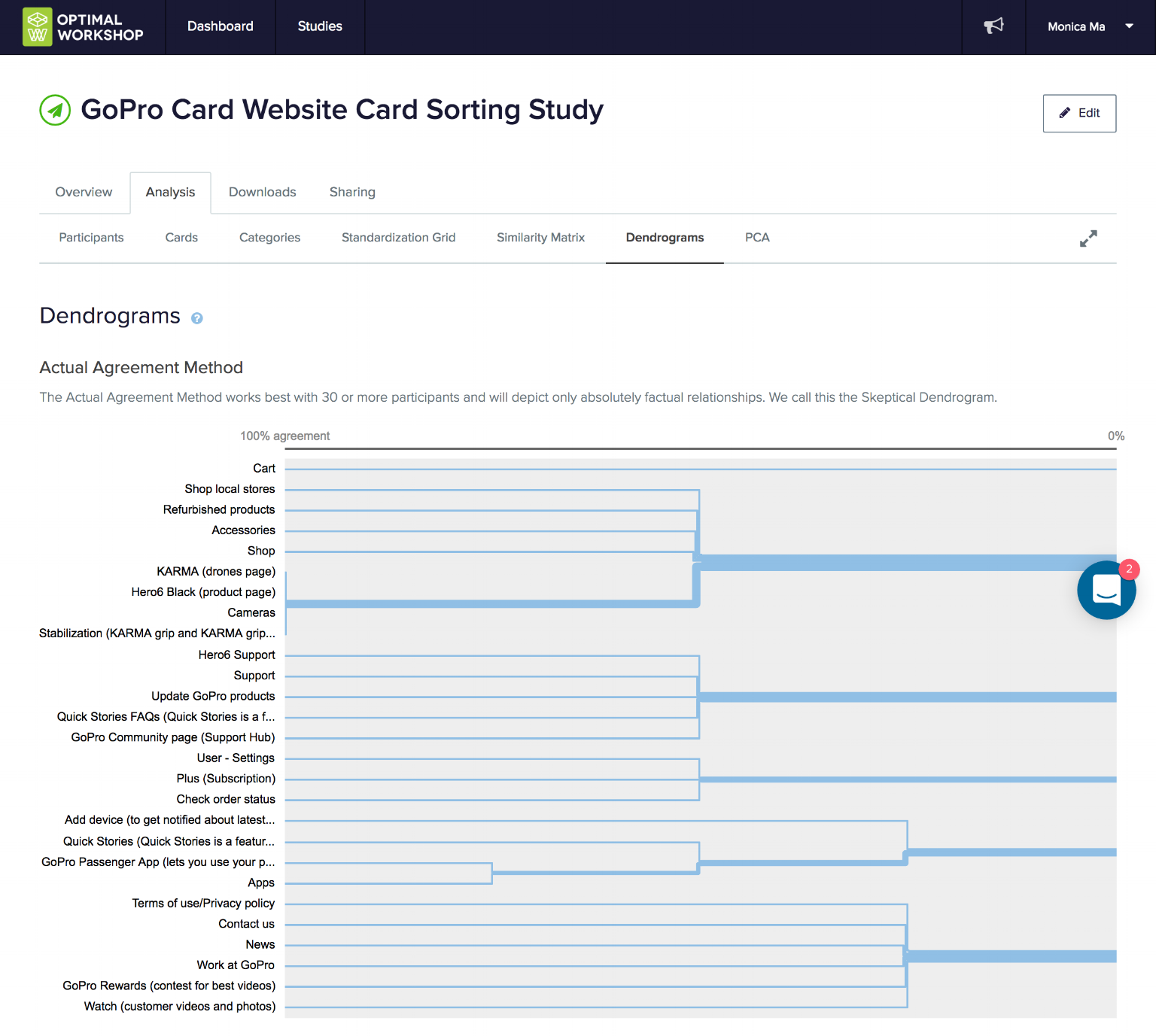
Task: Click the 'Cameras' dendrogram label
Action: click(251, 613)
